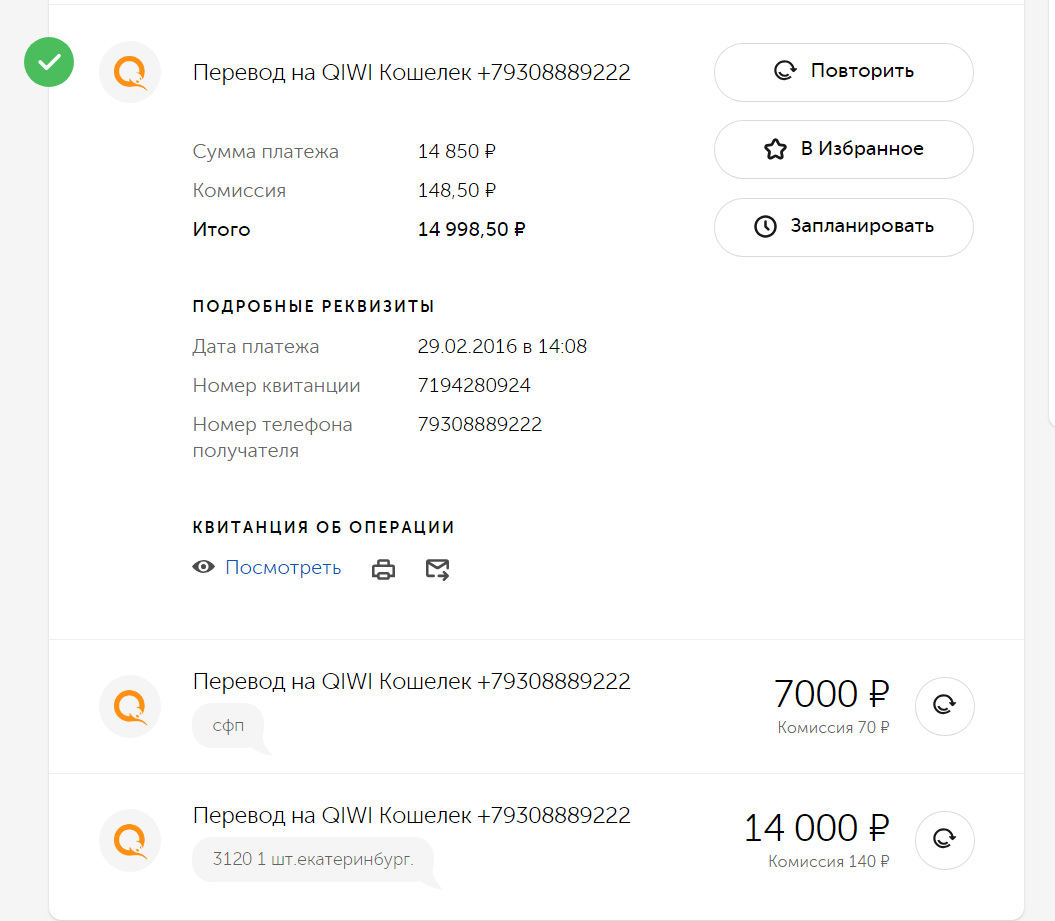Repeat the 7000 ₽ transfer using circular arrow

coord(944,706)
